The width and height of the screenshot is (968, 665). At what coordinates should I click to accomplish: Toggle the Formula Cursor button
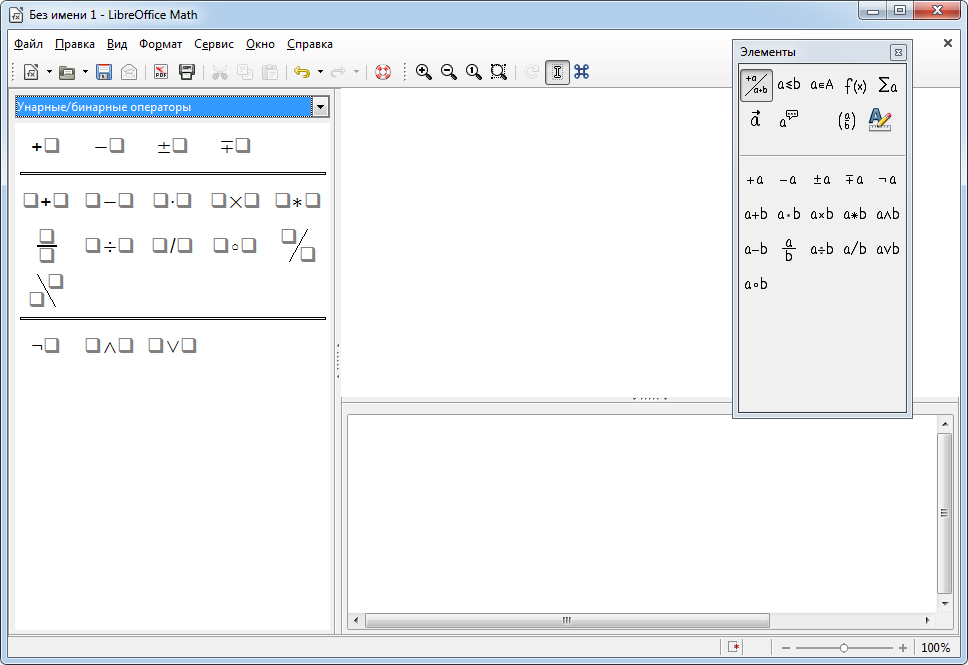[x=557, y=72]
